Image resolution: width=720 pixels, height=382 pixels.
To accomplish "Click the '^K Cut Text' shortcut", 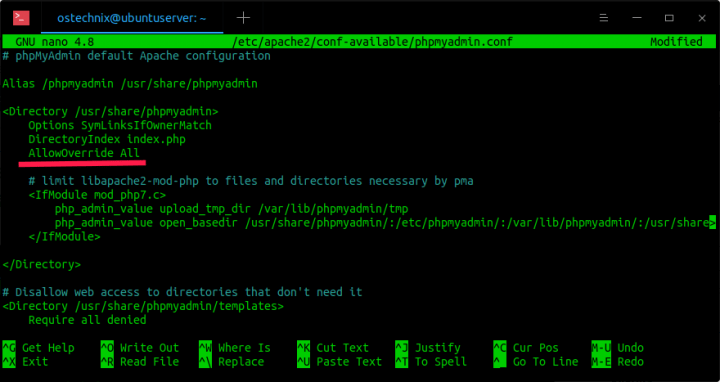I will click(333, 348).
